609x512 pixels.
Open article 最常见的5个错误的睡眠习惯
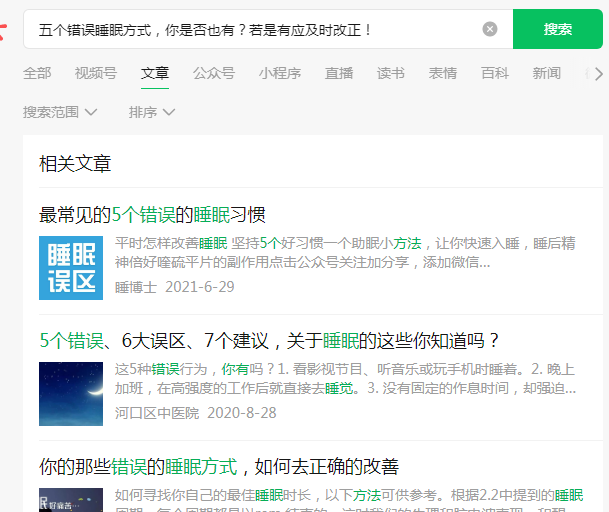152,215
